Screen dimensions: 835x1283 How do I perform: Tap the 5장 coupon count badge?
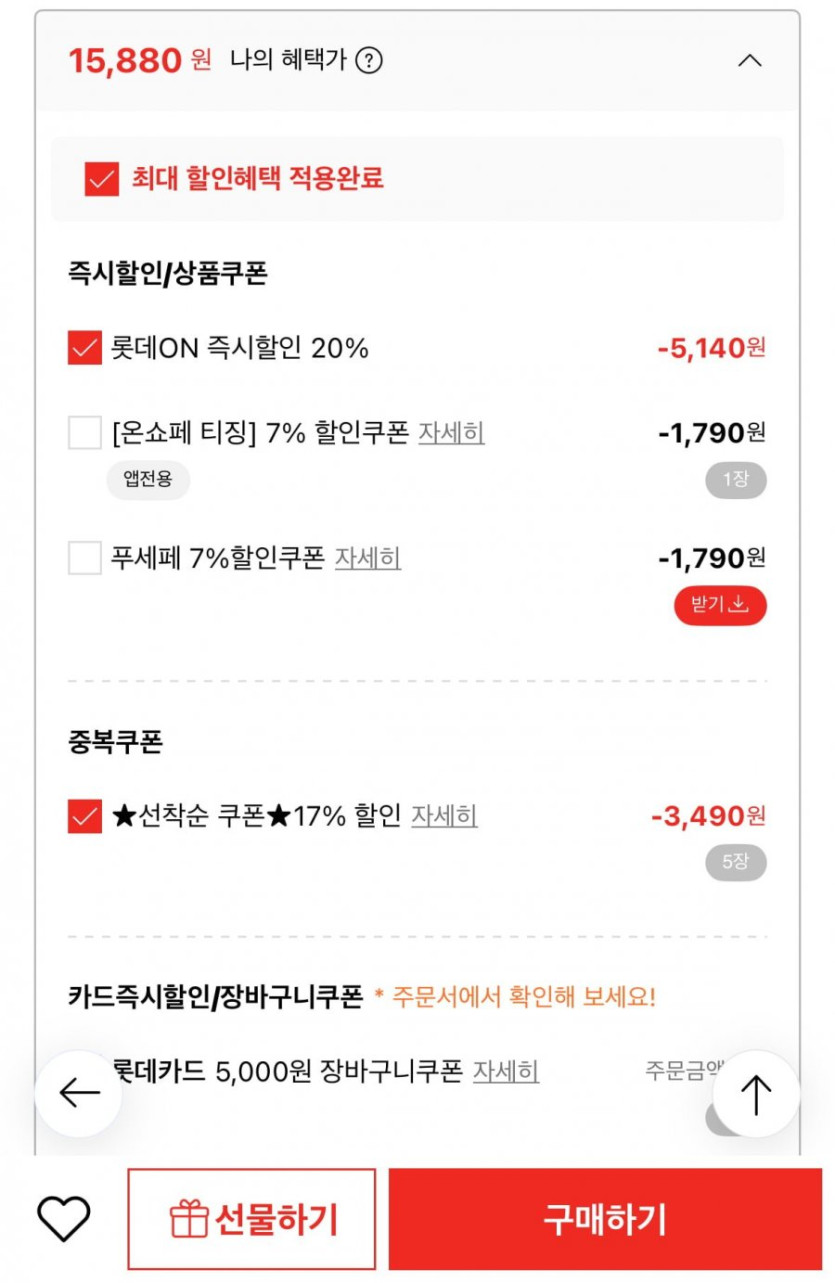click(x=736, y=862)
